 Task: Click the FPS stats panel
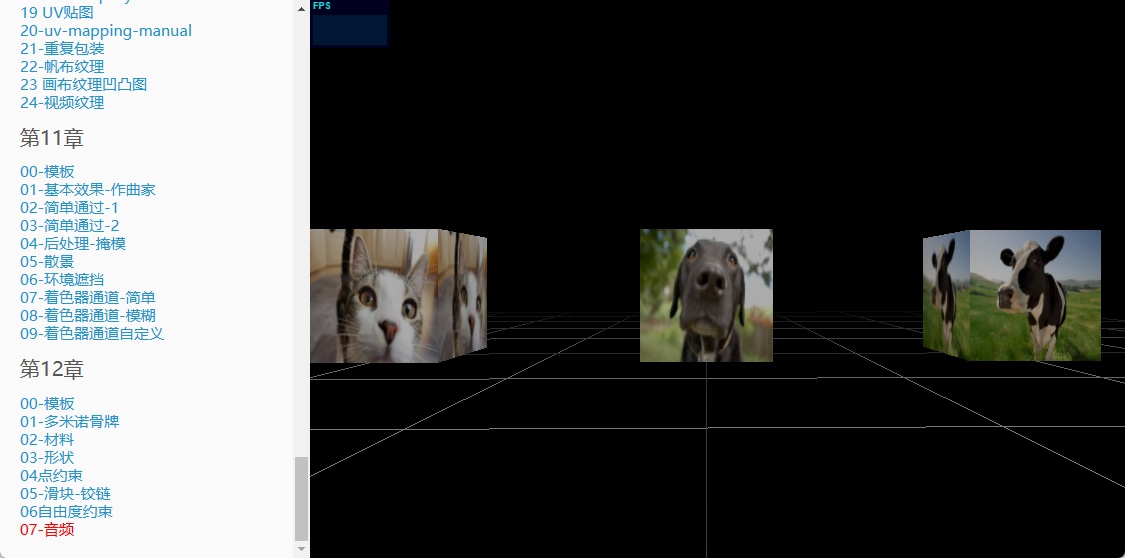(349, 23)
